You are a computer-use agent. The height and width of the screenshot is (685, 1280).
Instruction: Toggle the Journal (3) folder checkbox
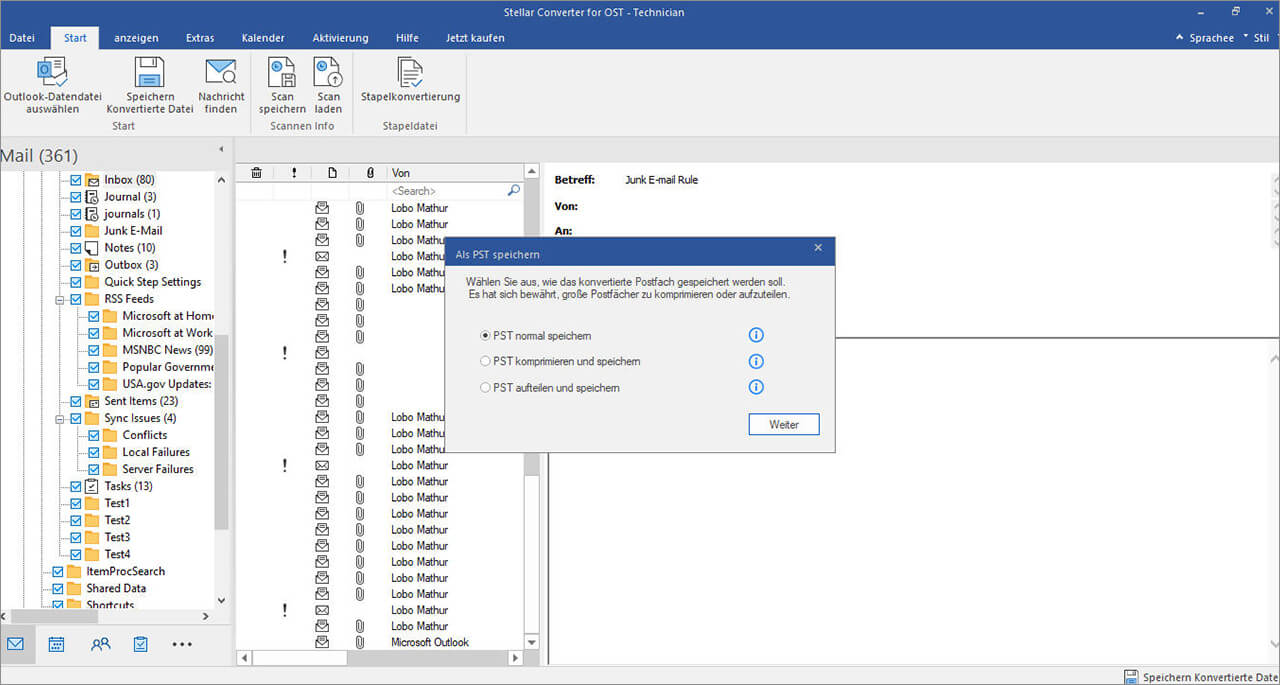pos(76,197)
